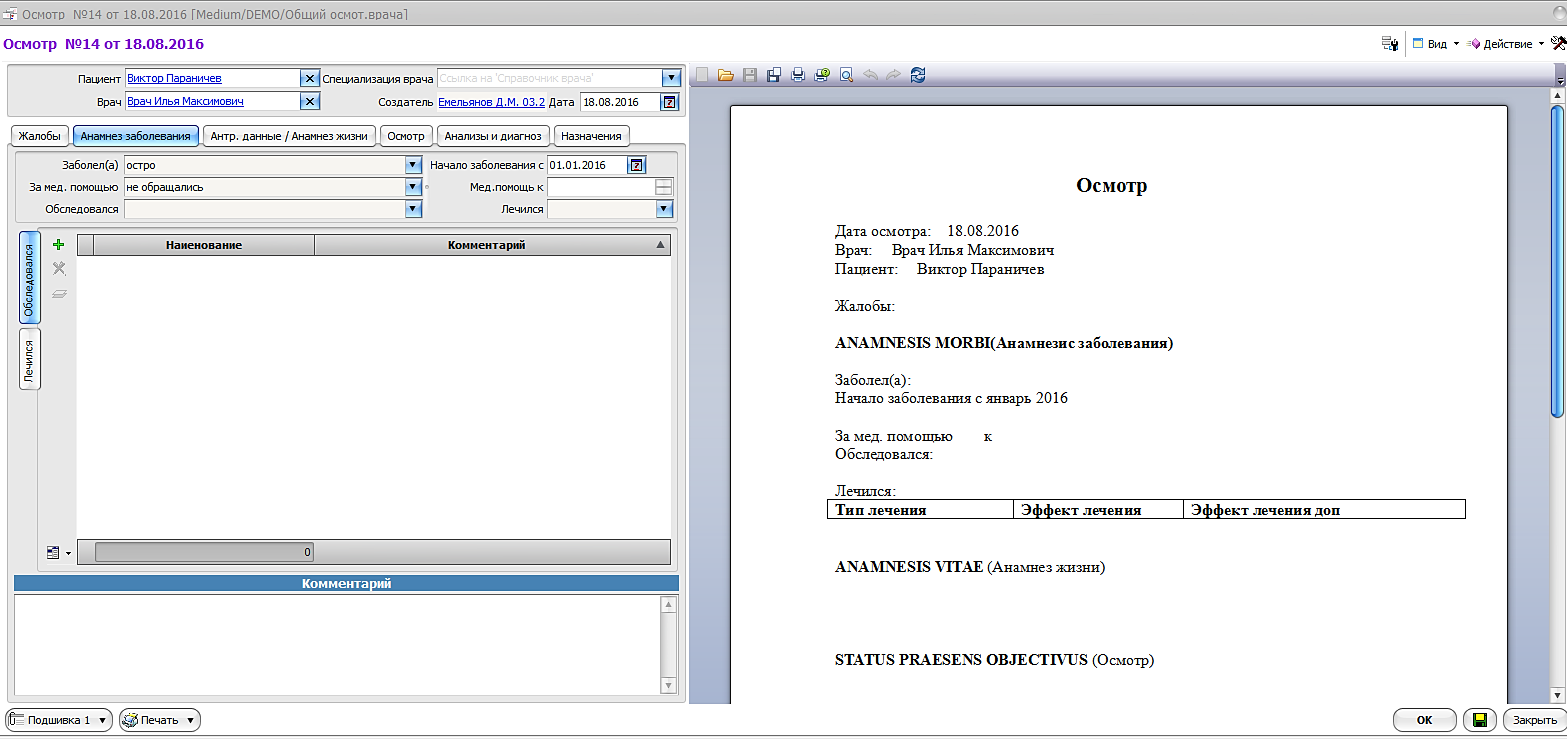The width and height of the screenshot is (1567, 739).
Task: Open patient link Виктор Параничев
Action: click(x=174, y=78)
